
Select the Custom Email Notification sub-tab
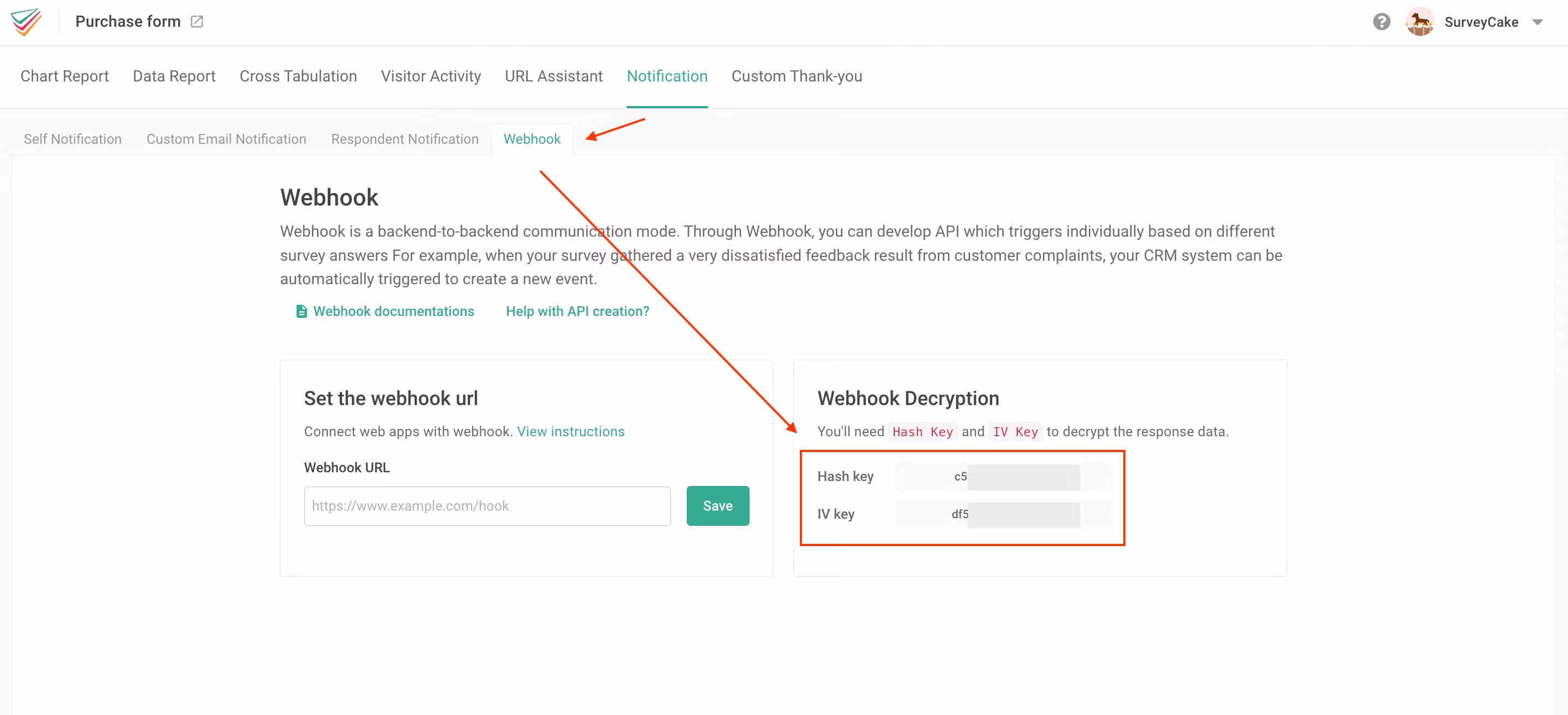226,139
